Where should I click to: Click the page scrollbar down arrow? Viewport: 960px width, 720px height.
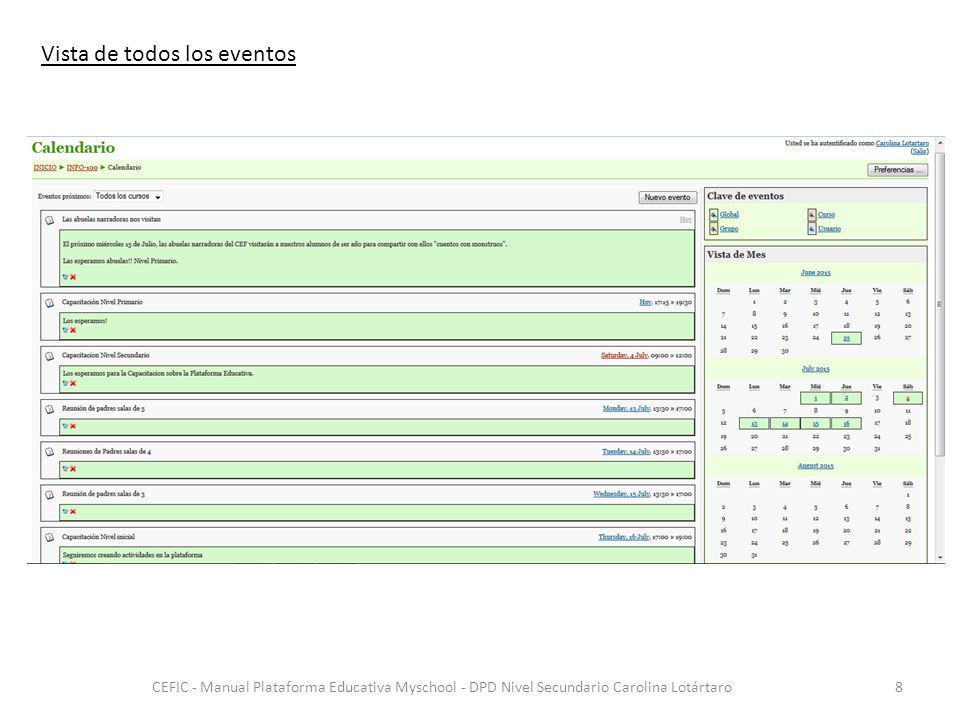point(940,558)
